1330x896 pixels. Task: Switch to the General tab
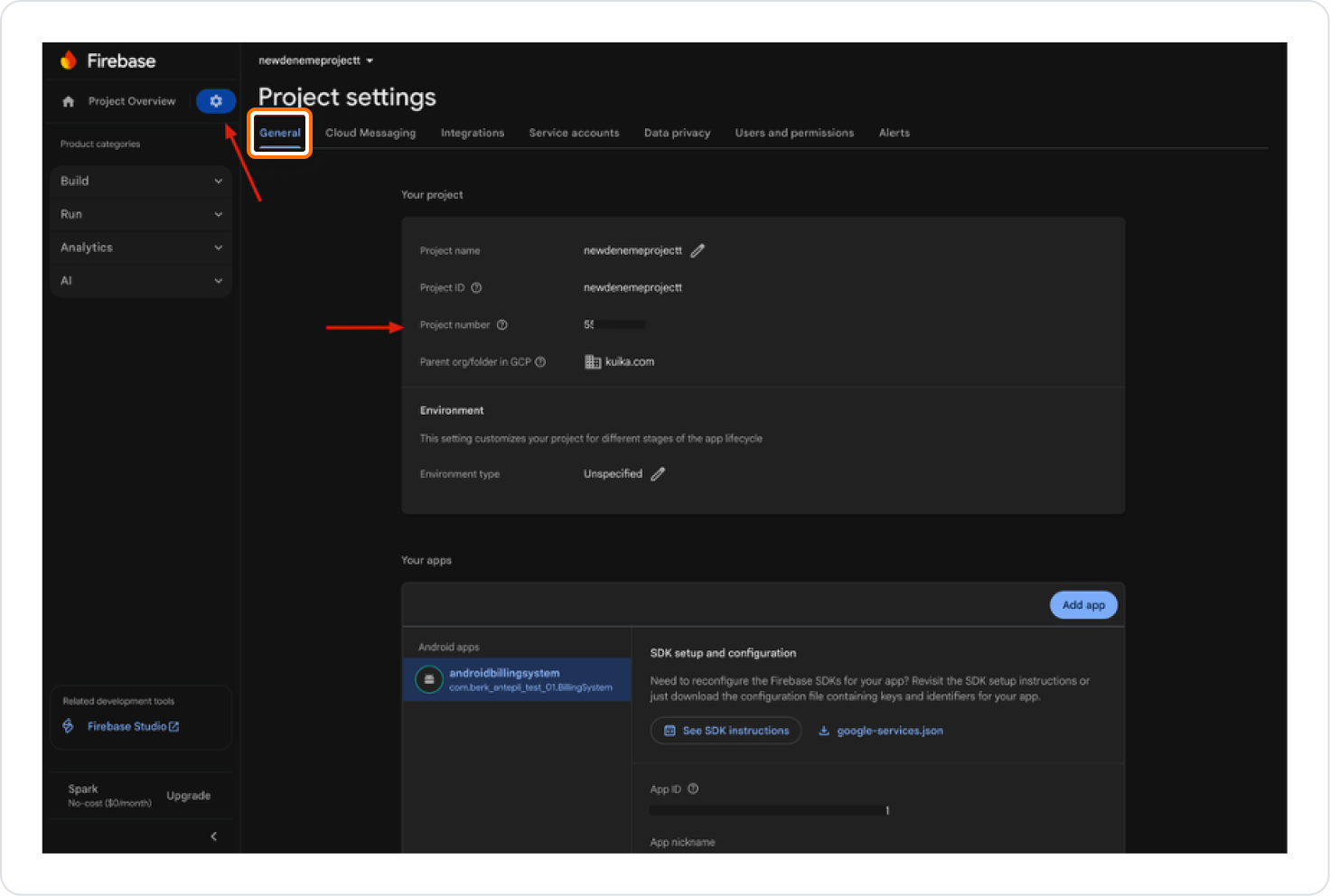tap(280, 133)
